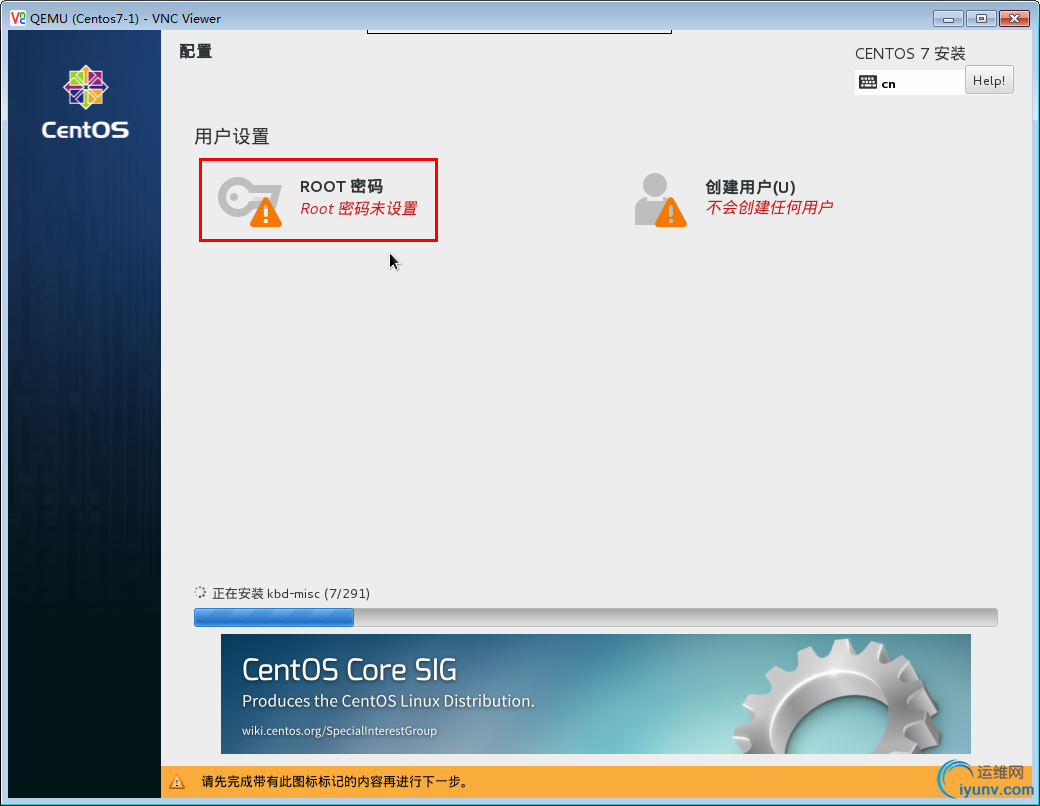Screen dimensions: 1040x806
Task: Click the warning triangle in bottom notice bar
Action: click(x=177, y=781)
